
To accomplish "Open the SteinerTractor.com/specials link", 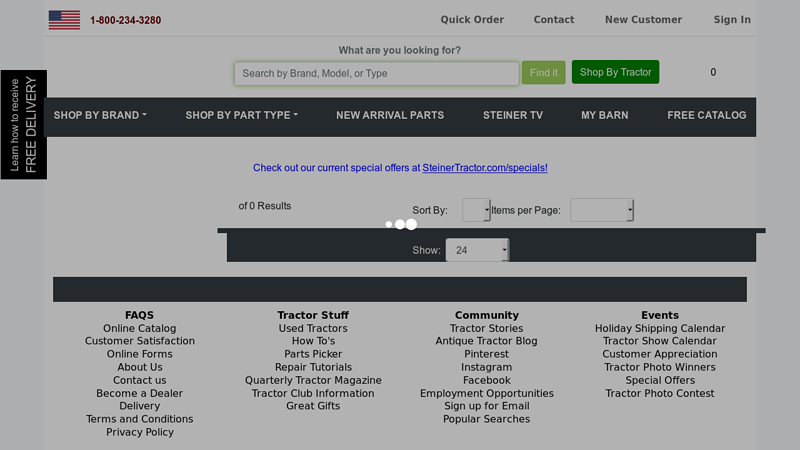I will tap(485, 168).
